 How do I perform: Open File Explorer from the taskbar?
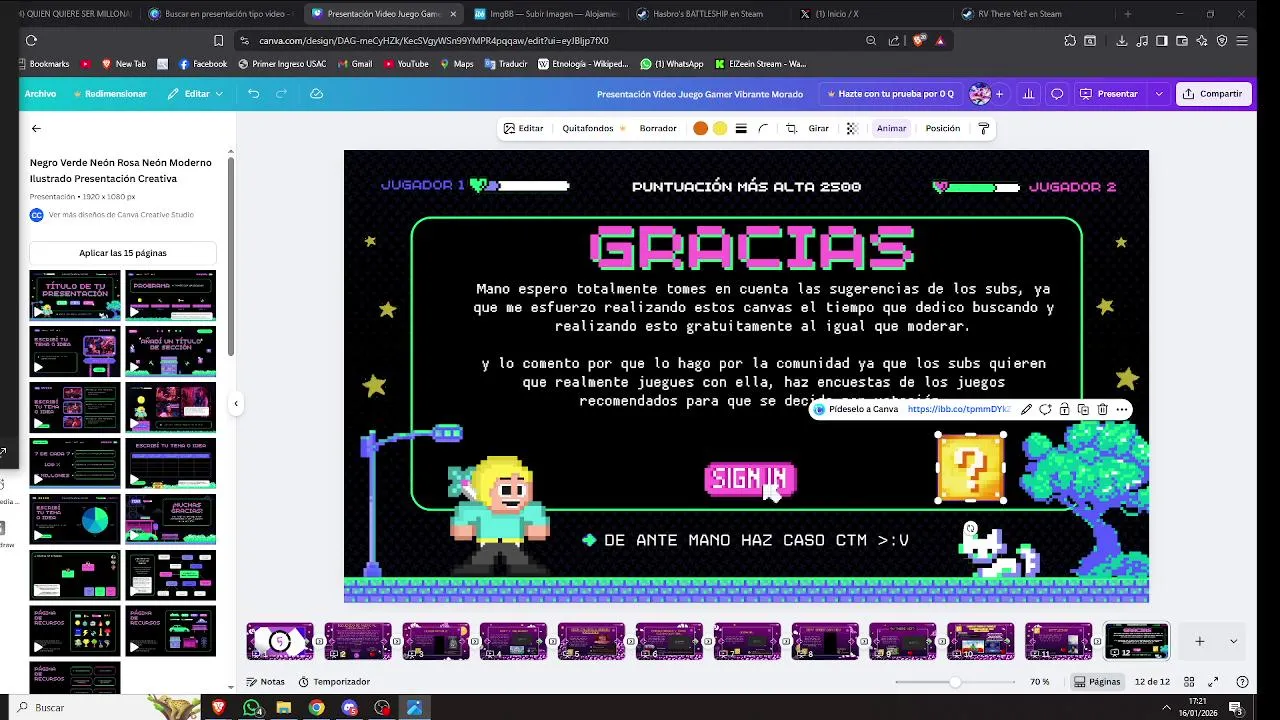click(284, 707)
